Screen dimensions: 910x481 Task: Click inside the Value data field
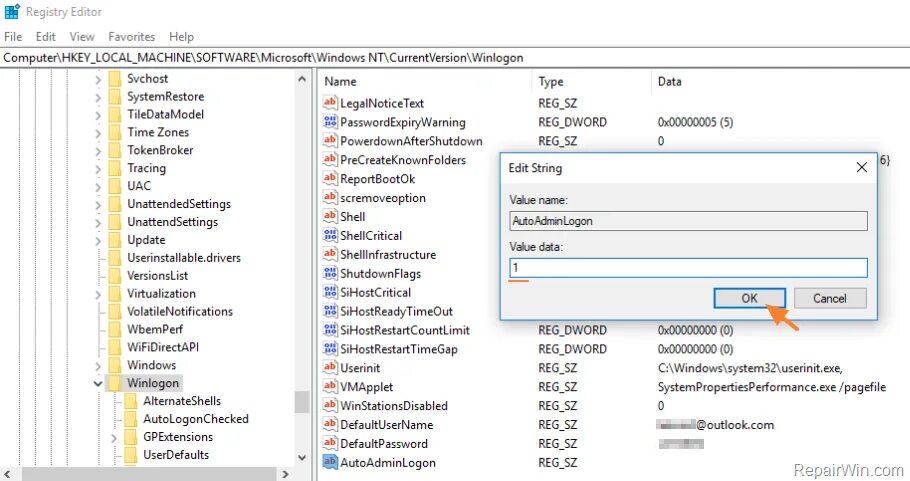point(688,268)
